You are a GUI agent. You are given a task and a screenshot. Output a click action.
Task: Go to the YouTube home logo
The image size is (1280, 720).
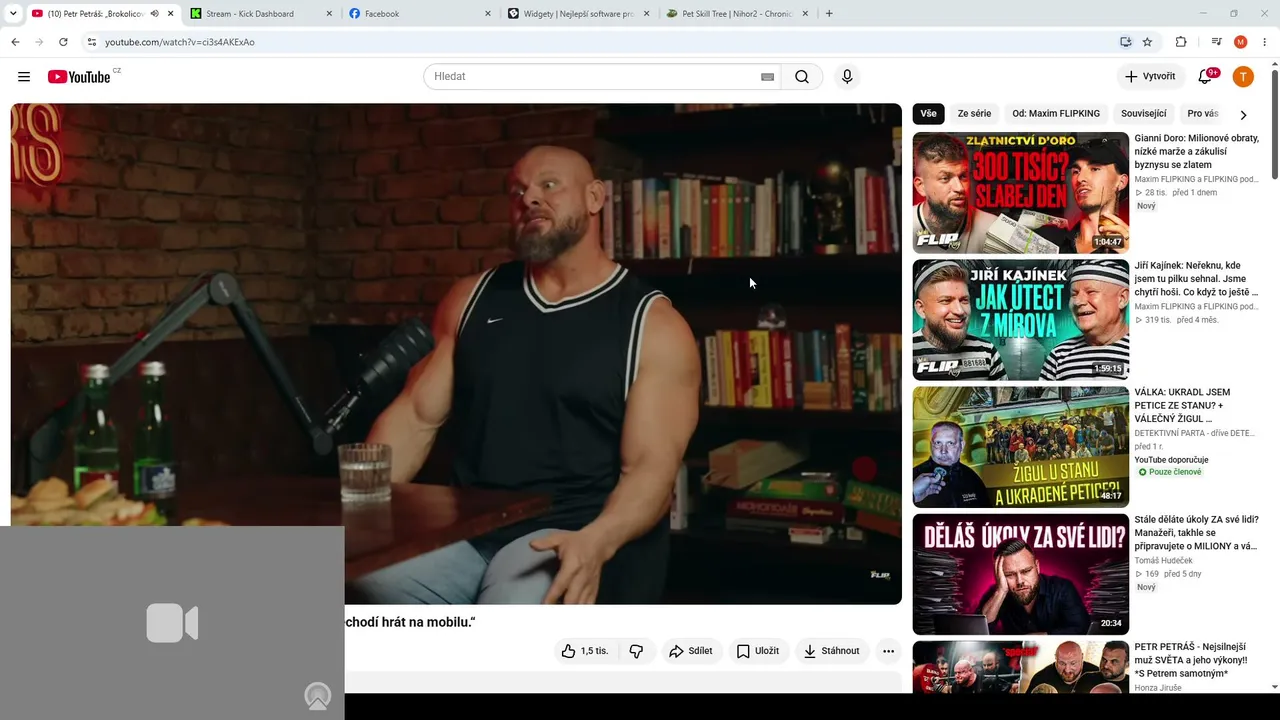[x=79, y=77]
